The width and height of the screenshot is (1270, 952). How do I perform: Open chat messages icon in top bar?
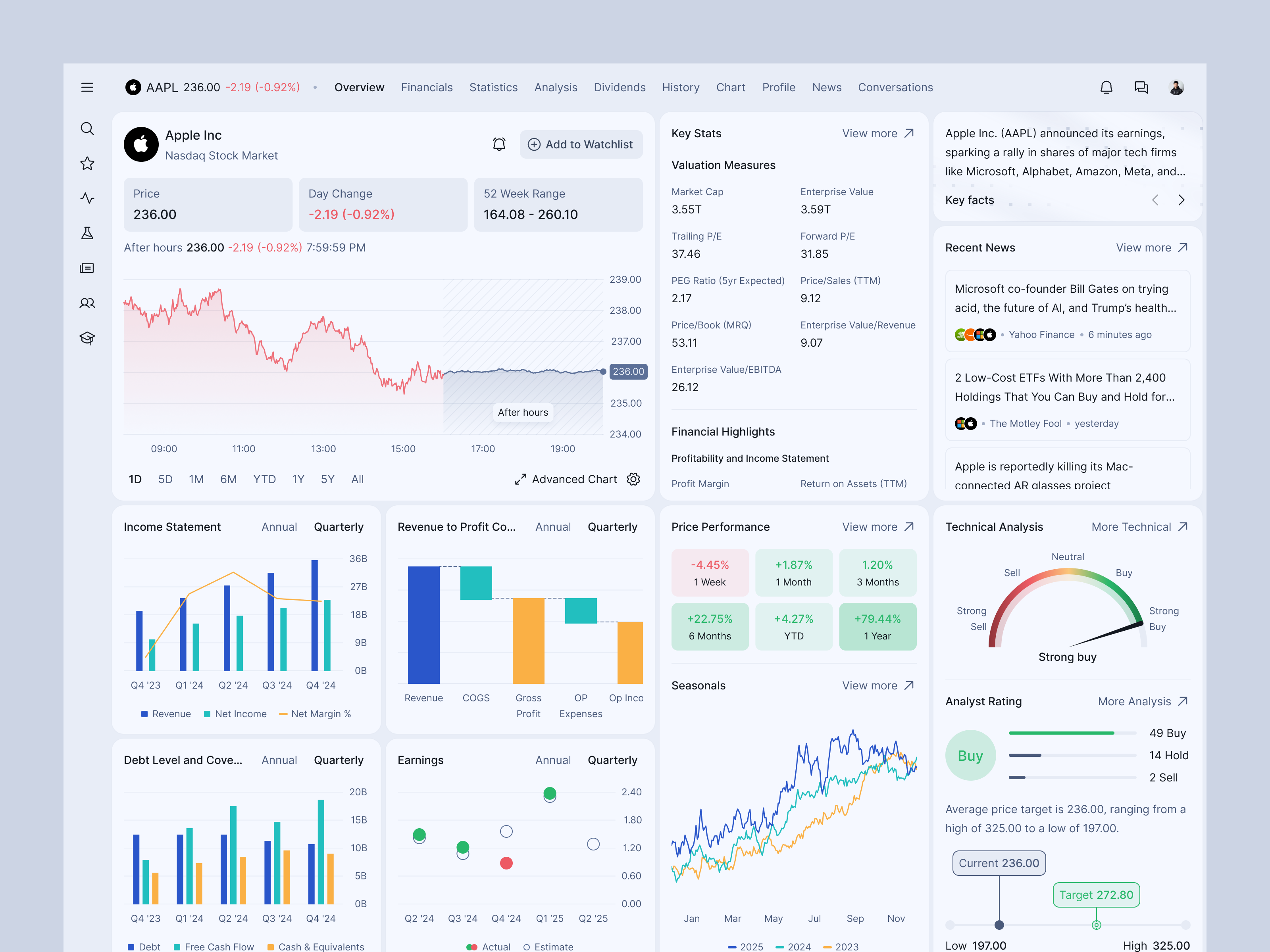(1141, 87)
